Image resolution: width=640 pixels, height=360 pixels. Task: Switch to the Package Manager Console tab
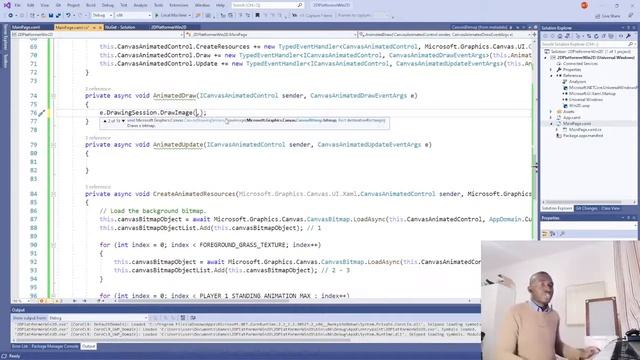pyautogui.click(x=55, y=346)
